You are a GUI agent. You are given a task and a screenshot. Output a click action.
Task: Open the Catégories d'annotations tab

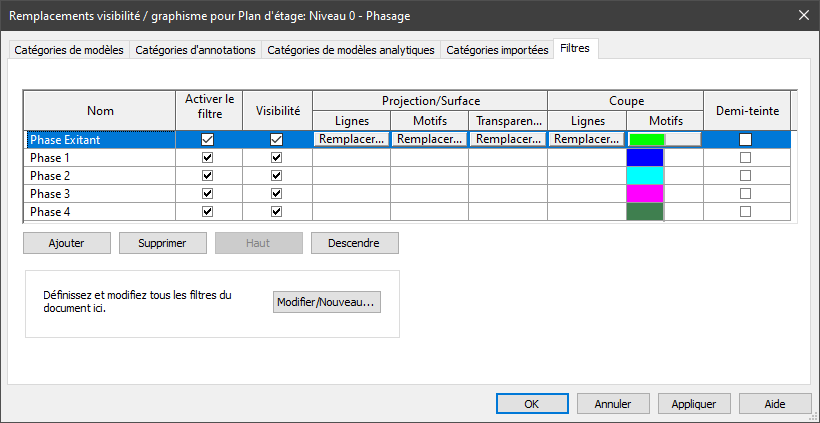(x=196, y=50)
